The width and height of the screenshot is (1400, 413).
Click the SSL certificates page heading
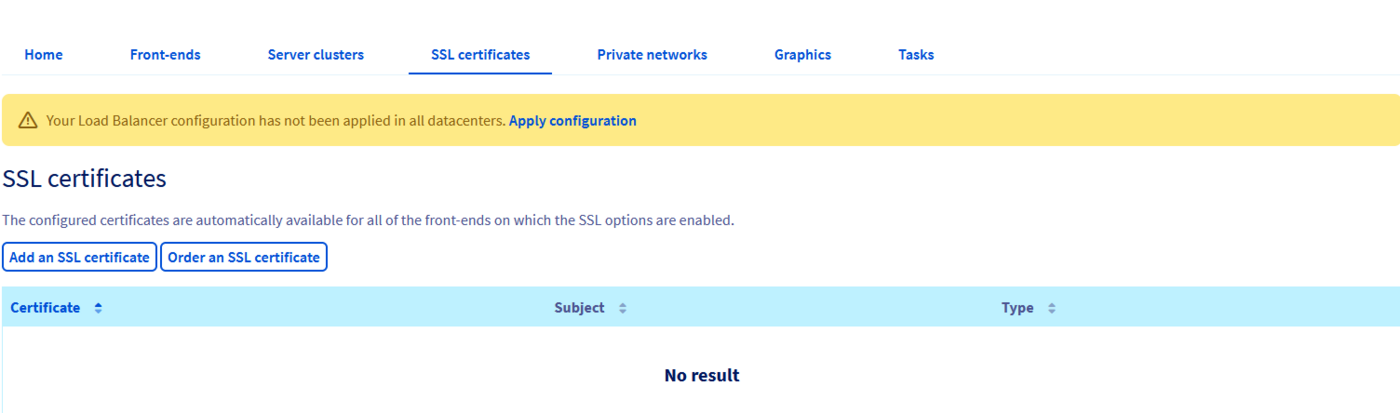coord(84,179)
